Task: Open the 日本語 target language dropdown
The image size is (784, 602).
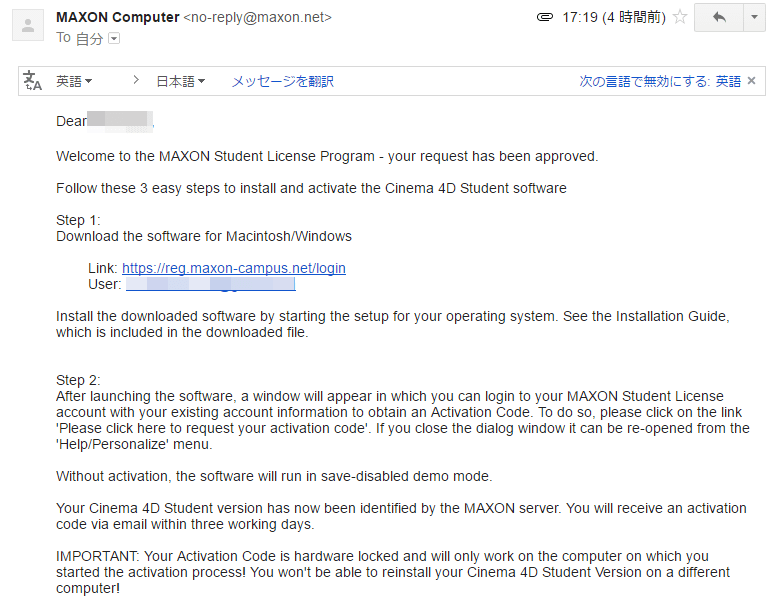Action: [180, 81]
